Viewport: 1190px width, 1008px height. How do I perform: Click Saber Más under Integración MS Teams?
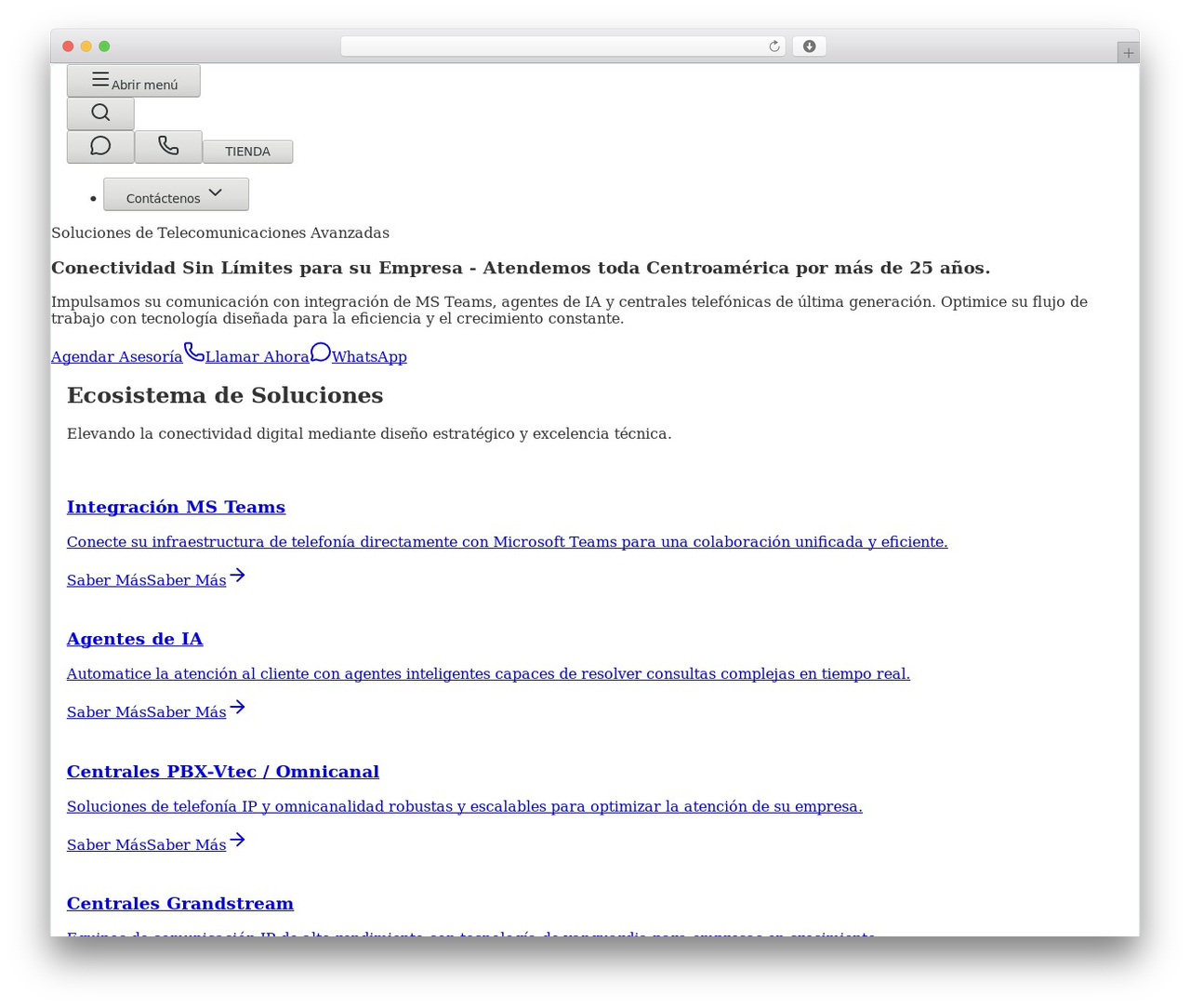(x=147, y=580)
